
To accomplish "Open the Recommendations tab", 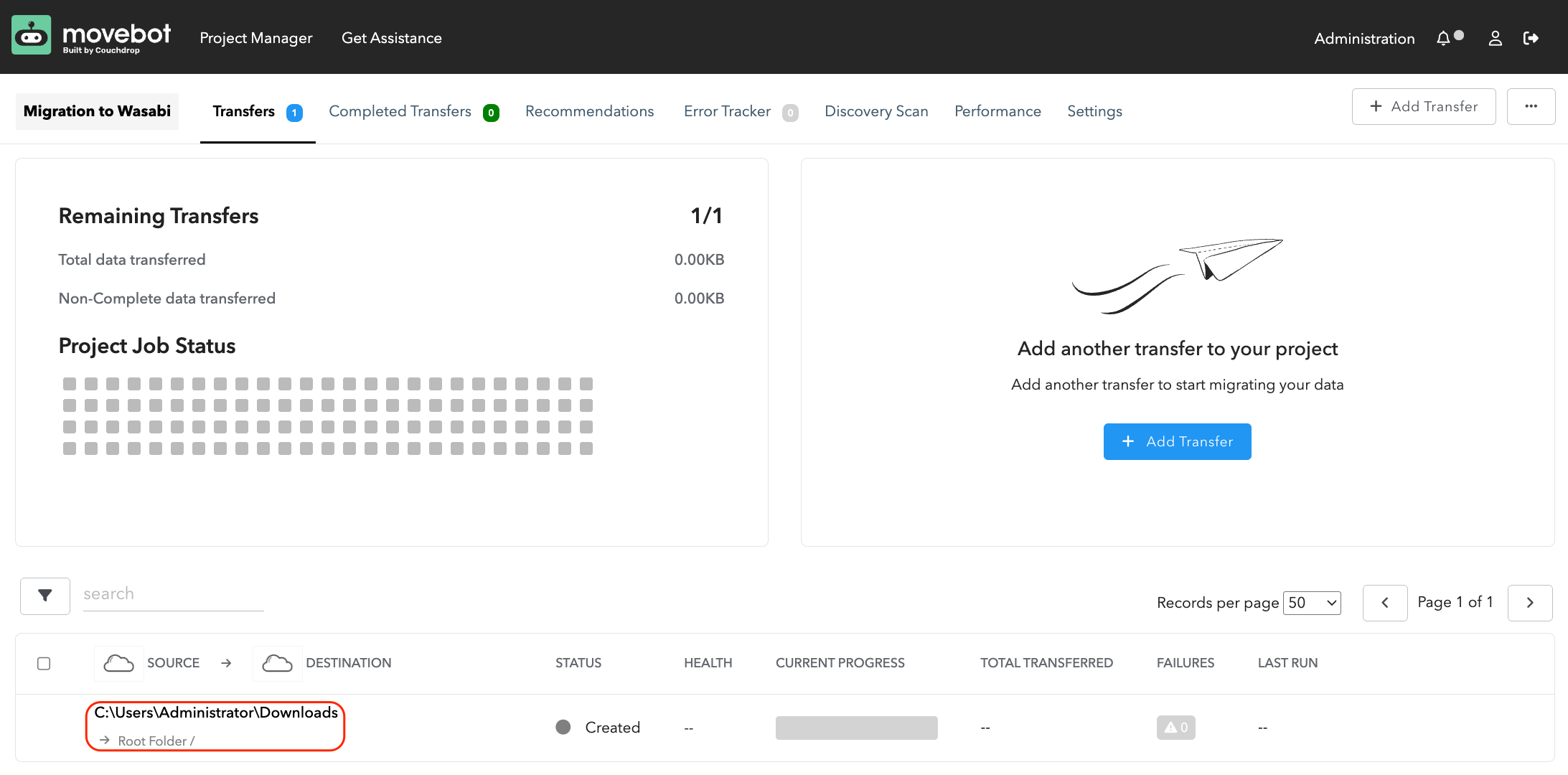I will coord(590,111).
